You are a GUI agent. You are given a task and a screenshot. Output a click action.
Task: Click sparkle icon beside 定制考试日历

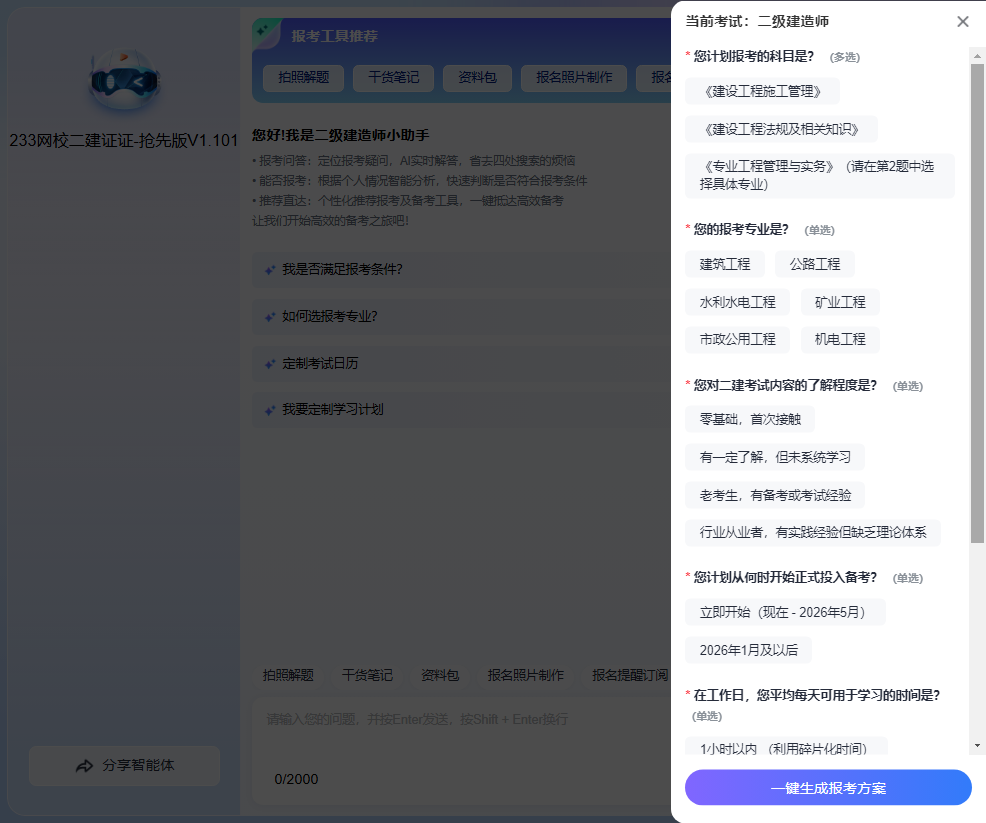point(269,364)
